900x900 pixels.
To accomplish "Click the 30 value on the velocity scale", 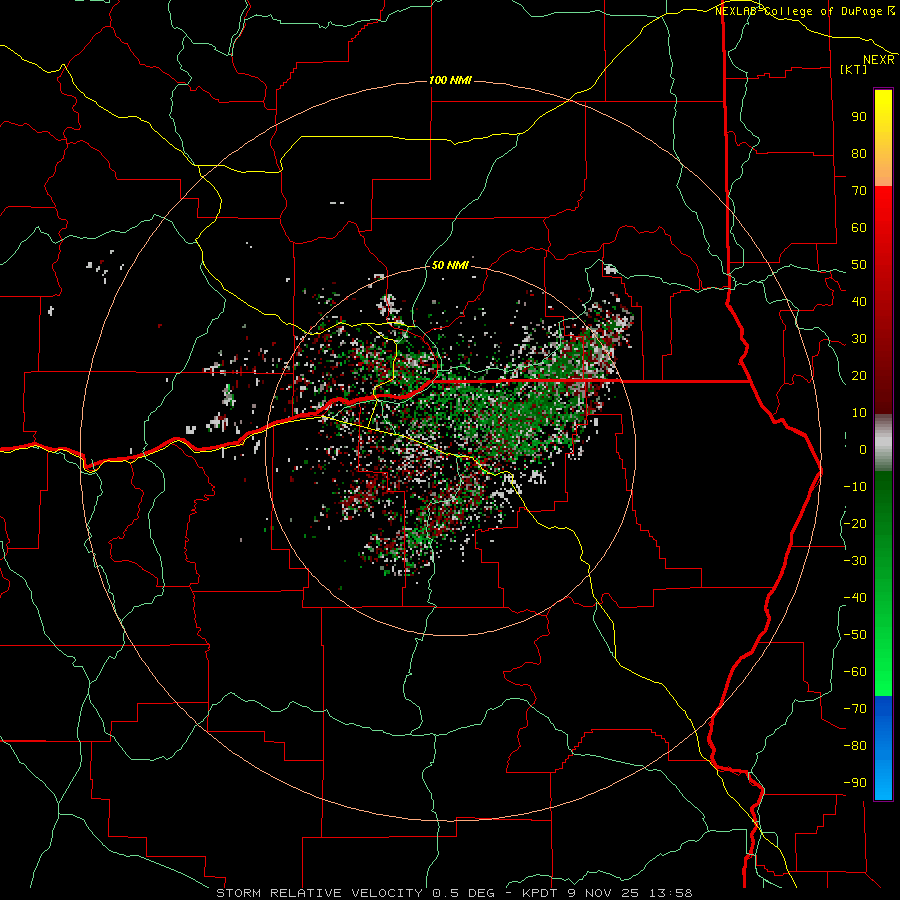I will (859, 339).
